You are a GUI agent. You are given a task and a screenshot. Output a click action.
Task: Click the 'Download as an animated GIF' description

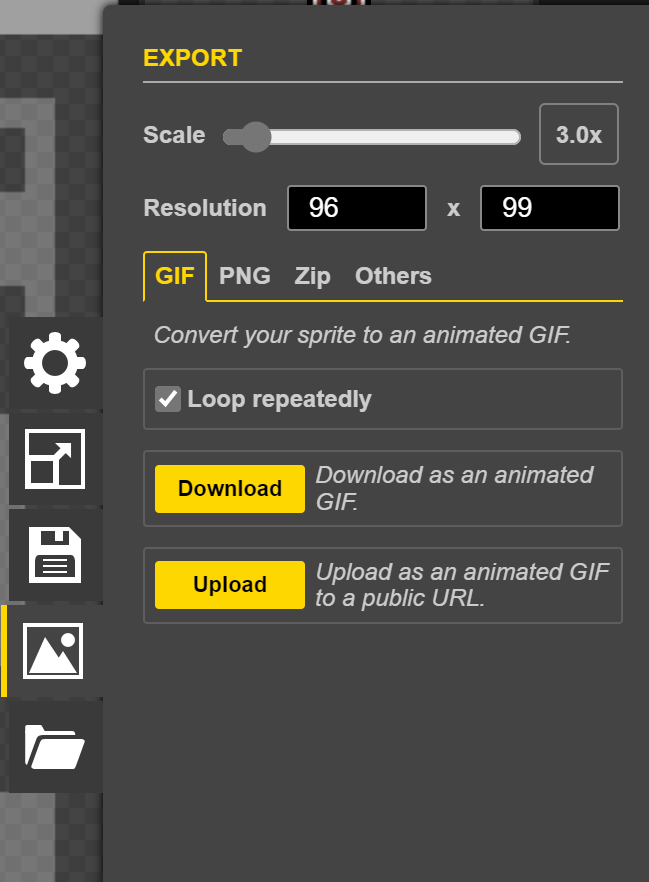tap(455, 488)
